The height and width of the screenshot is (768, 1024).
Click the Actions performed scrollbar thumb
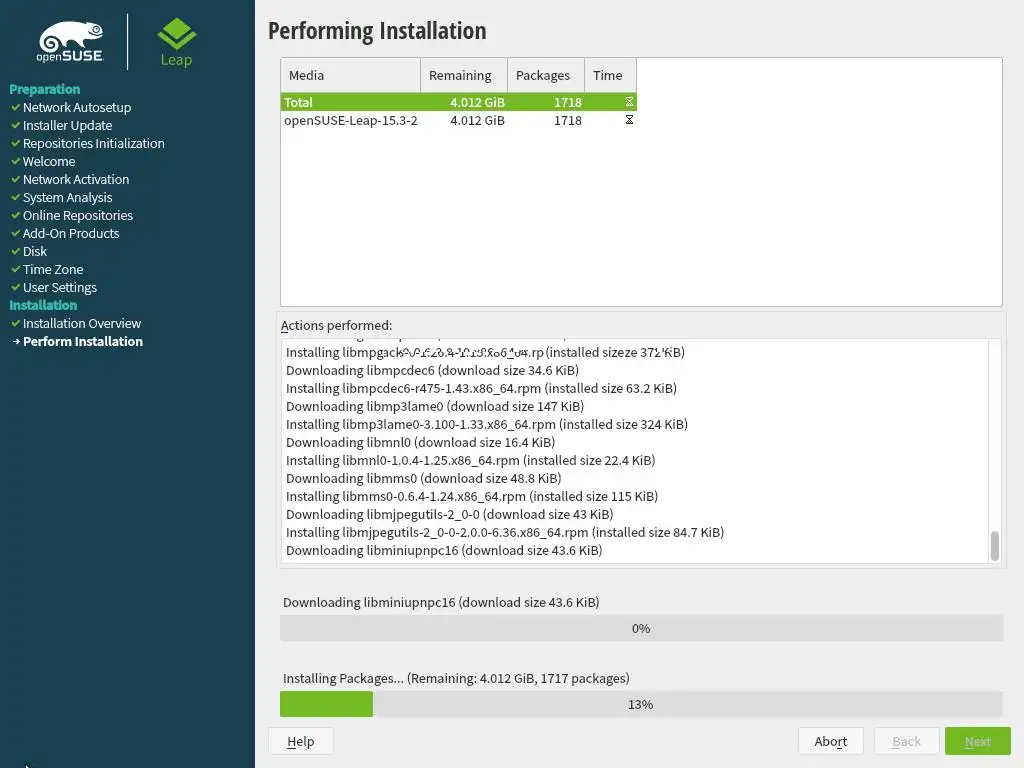tap(995, 546)
